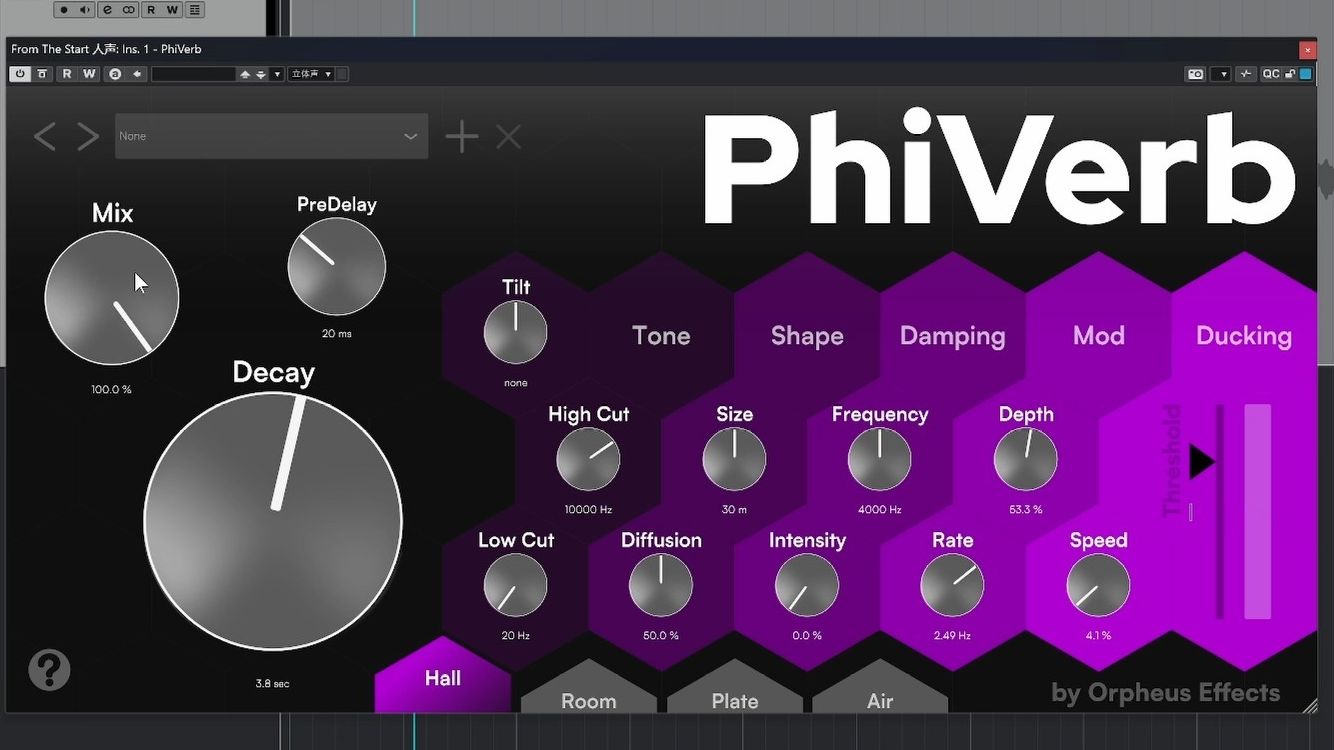Click the blue square indicator in plugin toolbar
The height and width of the screenshot is (750, 1334).
coord(1305,74)
